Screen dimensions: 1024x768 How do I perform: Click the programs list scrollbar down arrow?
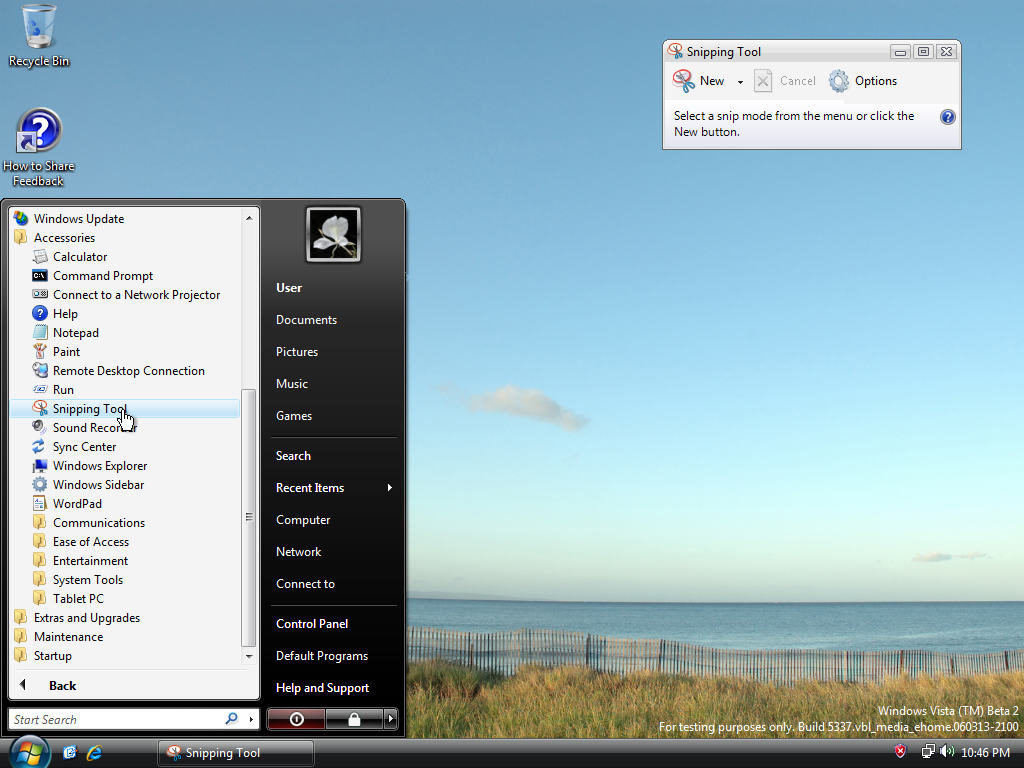pos(249,656)
